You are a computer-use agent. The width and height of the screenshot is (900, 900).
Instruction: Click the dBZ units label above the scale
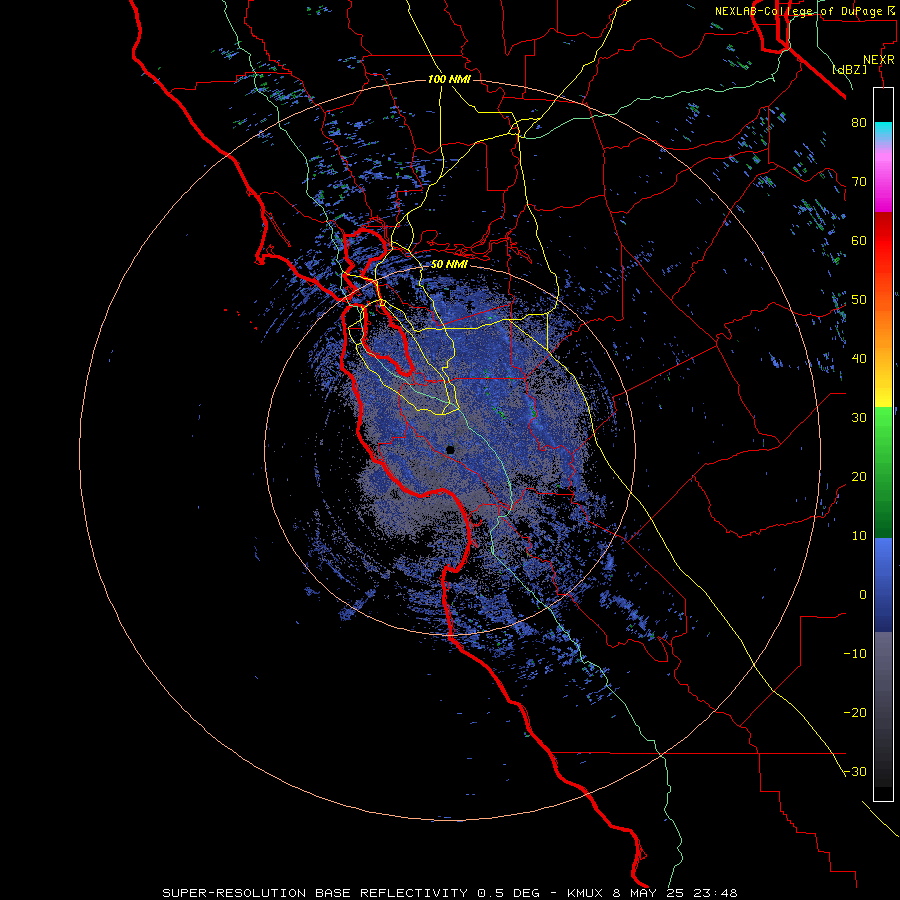(x=849, y=70)
